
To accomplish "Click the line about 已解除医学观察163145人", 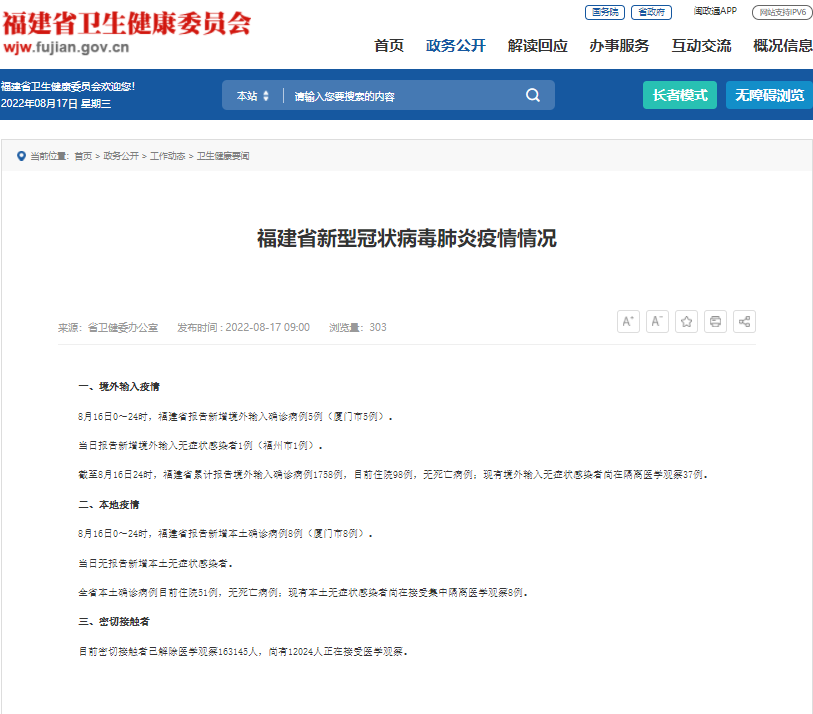I will tap(243, 652).
